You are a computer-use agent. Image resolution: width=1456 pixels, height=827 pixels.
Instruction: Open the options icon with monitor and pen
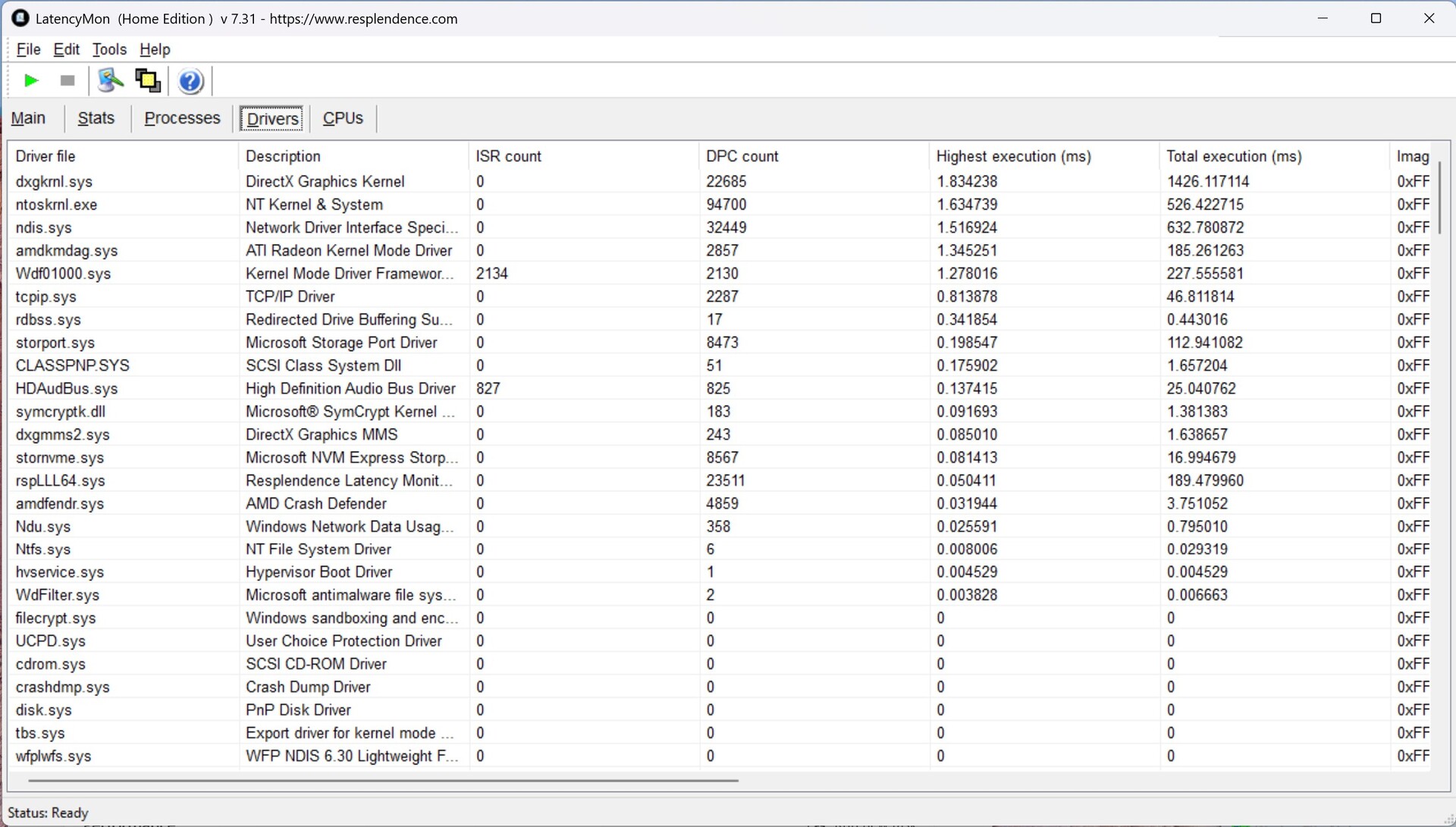pyautogui.click(x=110, y=80)
